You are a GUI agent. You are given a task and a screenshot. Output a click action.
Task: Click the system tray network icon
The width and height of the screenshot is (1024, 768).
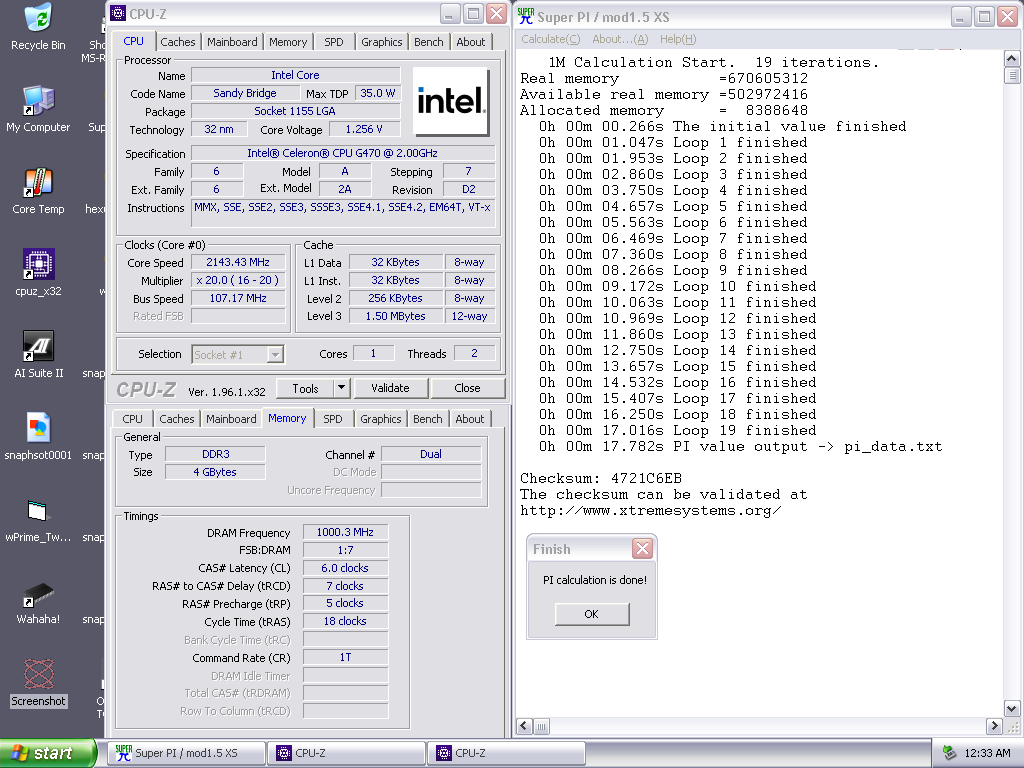tap(950, 753)
